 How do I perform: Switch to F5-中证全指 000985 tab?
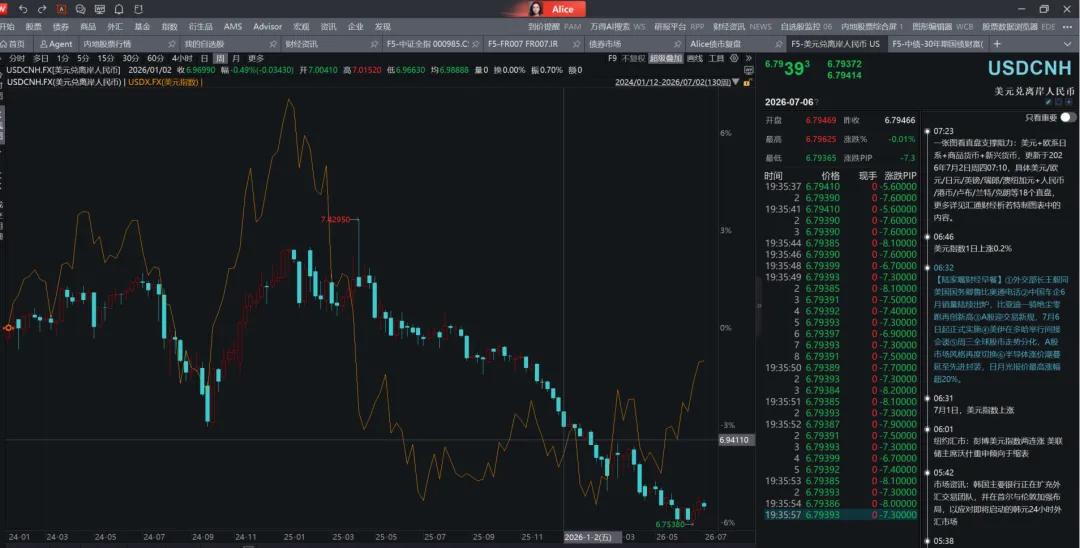[427, 44]
